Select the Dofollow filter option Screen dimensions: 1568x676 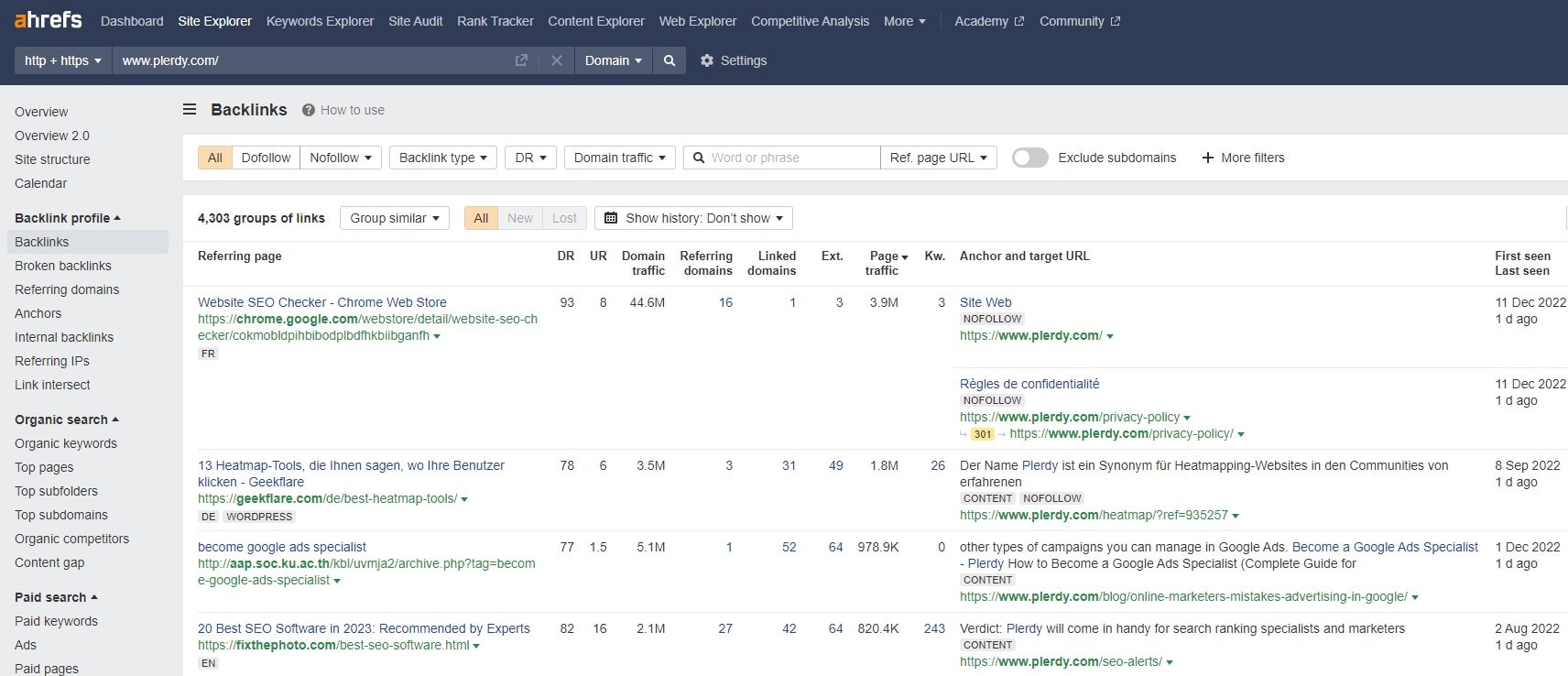pyautogui.click(x=266, y=158)
